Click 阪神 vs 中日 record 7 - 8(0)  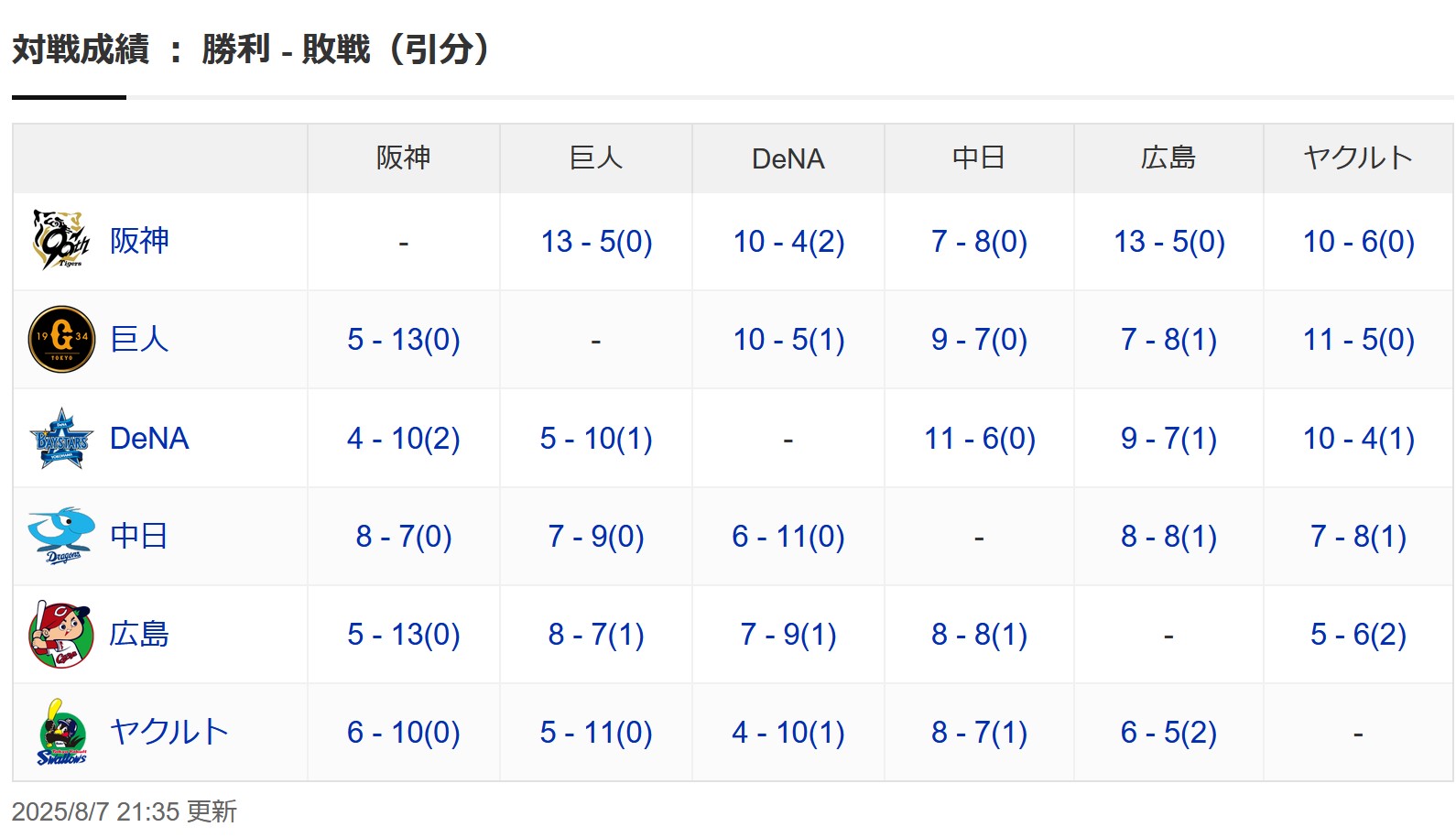980,242
